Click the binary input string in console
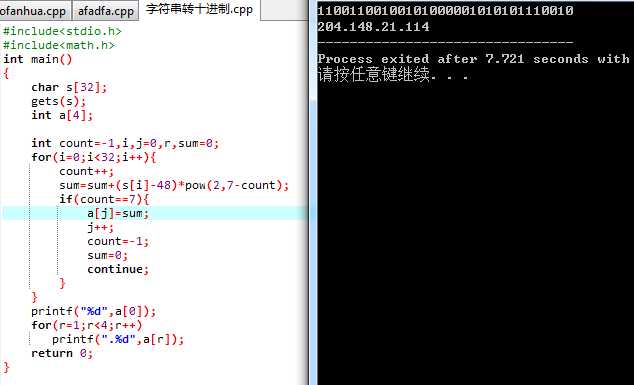 tap(445, 11)
